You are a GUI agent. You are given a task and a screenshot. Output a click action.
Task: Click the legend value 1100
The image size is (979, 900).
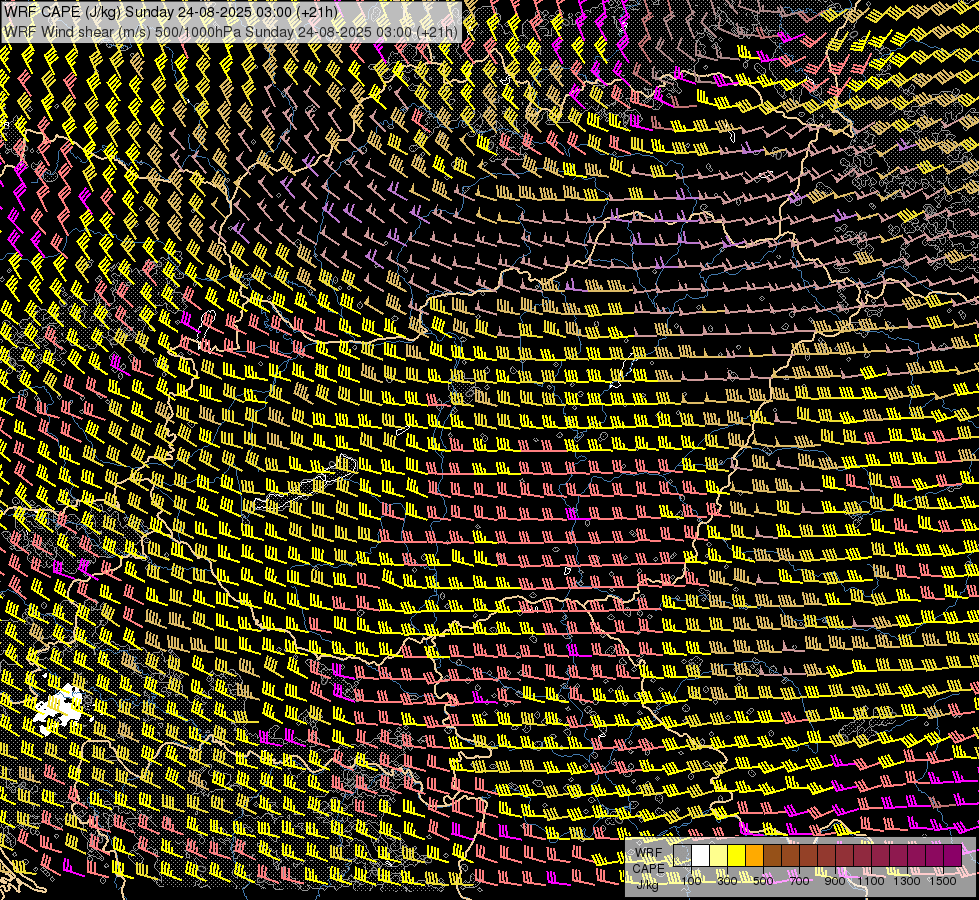[870, 881]
